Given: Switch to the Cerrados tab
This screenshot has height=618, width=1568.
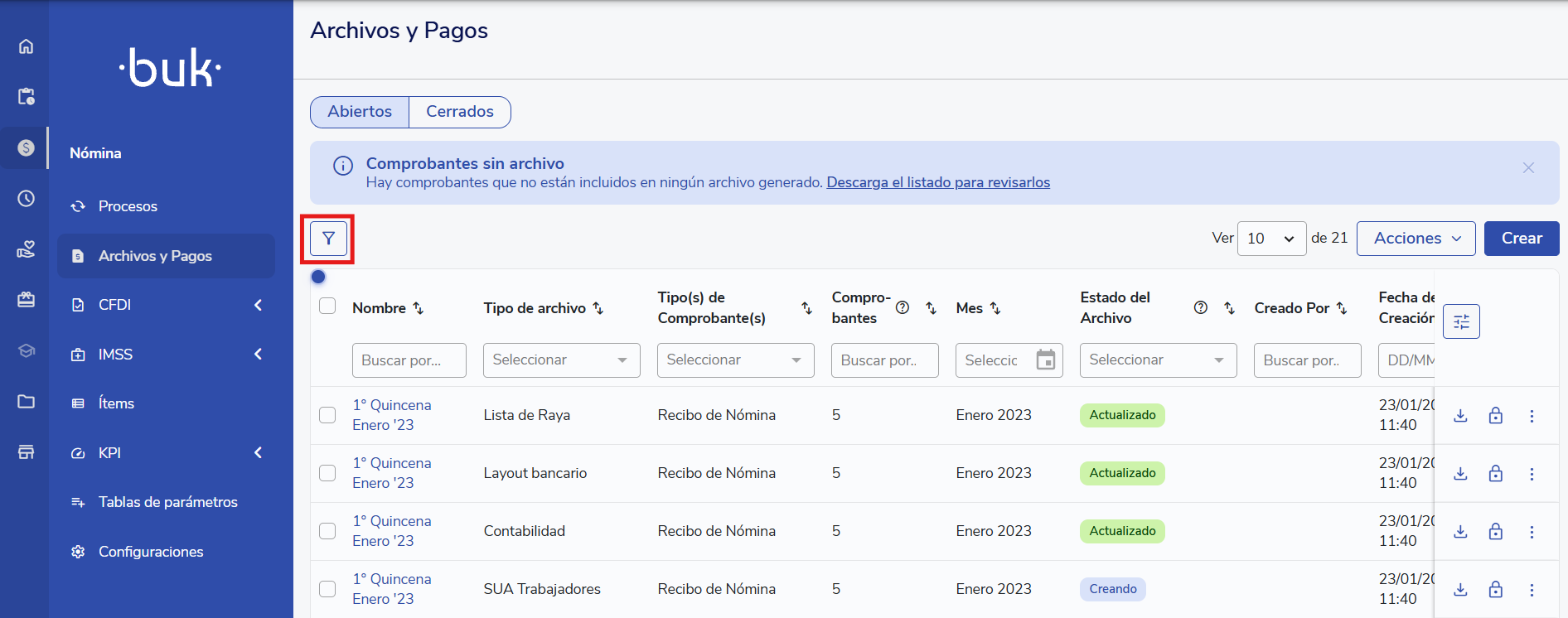Looking at the screenshot, I should [x=459, y=112].
